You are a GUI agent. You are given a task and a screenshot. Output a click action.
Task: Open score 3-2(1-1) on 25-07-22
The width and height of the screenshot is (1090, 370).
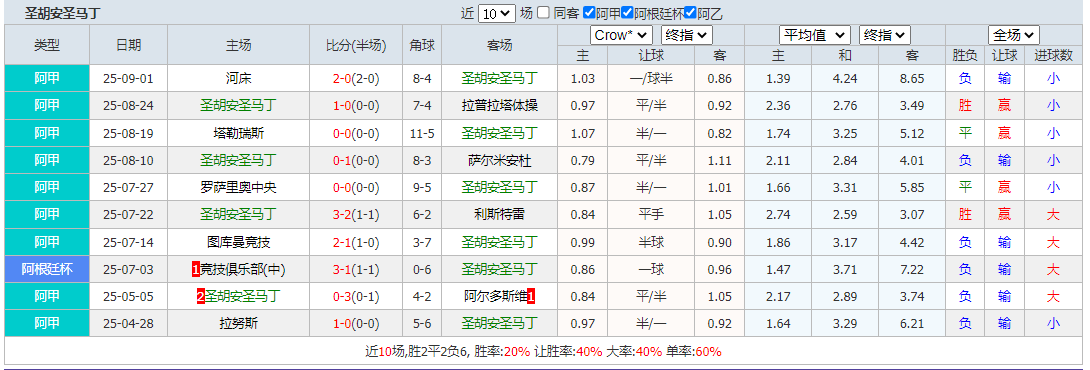356,215
